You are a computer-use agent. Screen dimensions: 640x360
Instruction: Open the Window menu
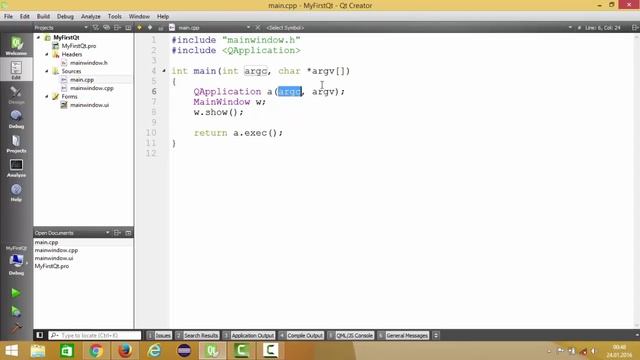point(139,16)
